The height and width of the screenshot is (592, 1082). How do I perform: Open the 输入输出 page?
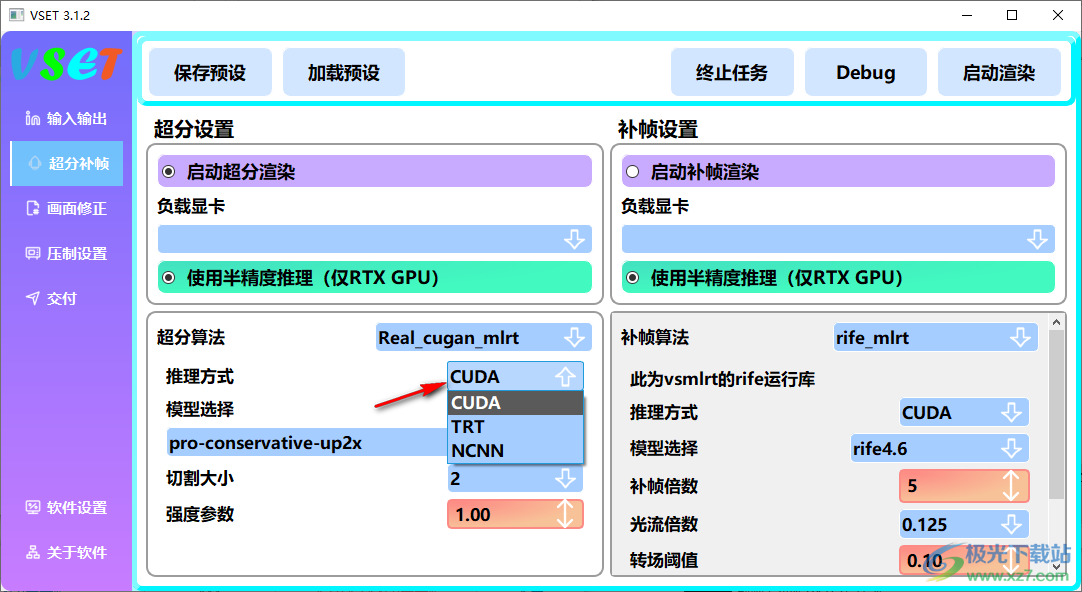[67, 119]
